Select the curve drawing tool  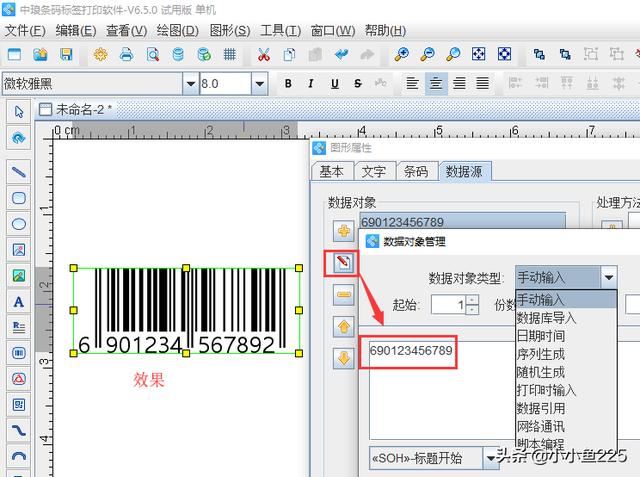19,430
